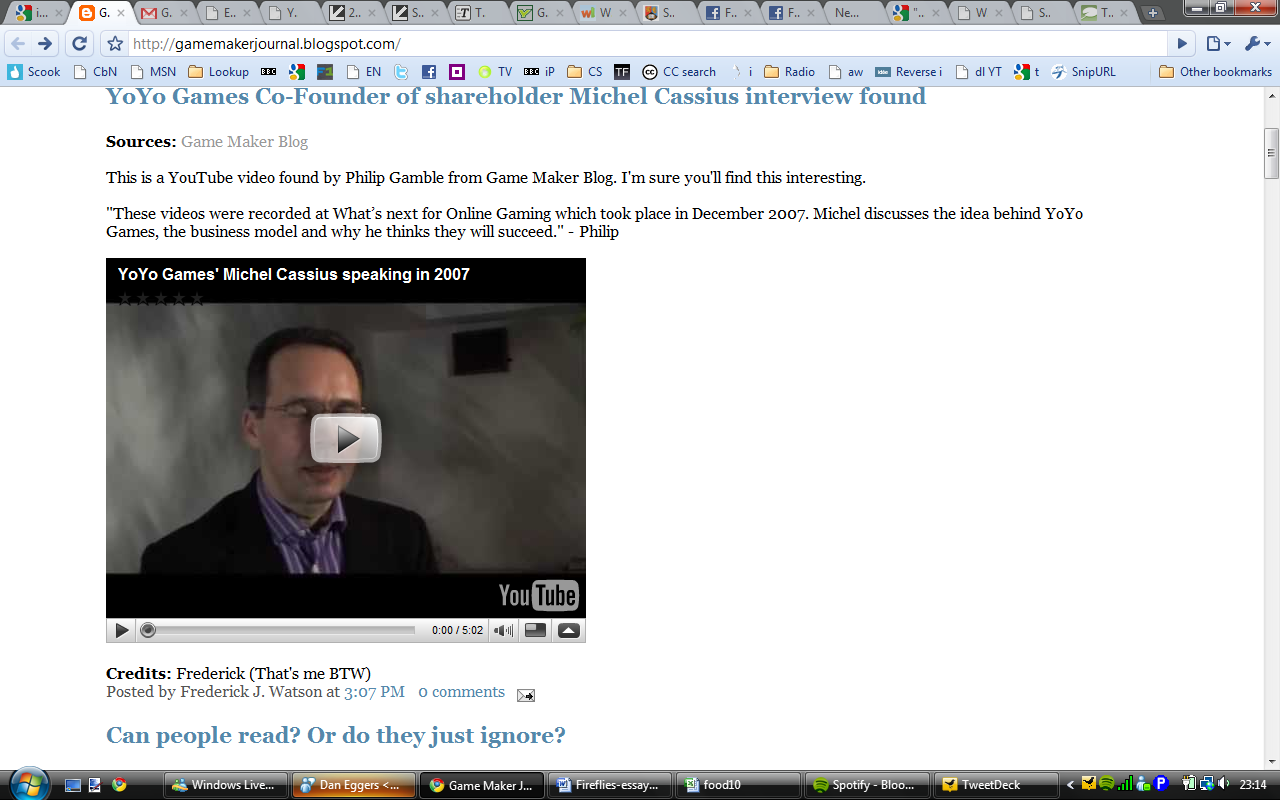Open food10 spreadsheet from taskbar
Image resolution: width=1280 pixels, height=800 pixels.
738,785
